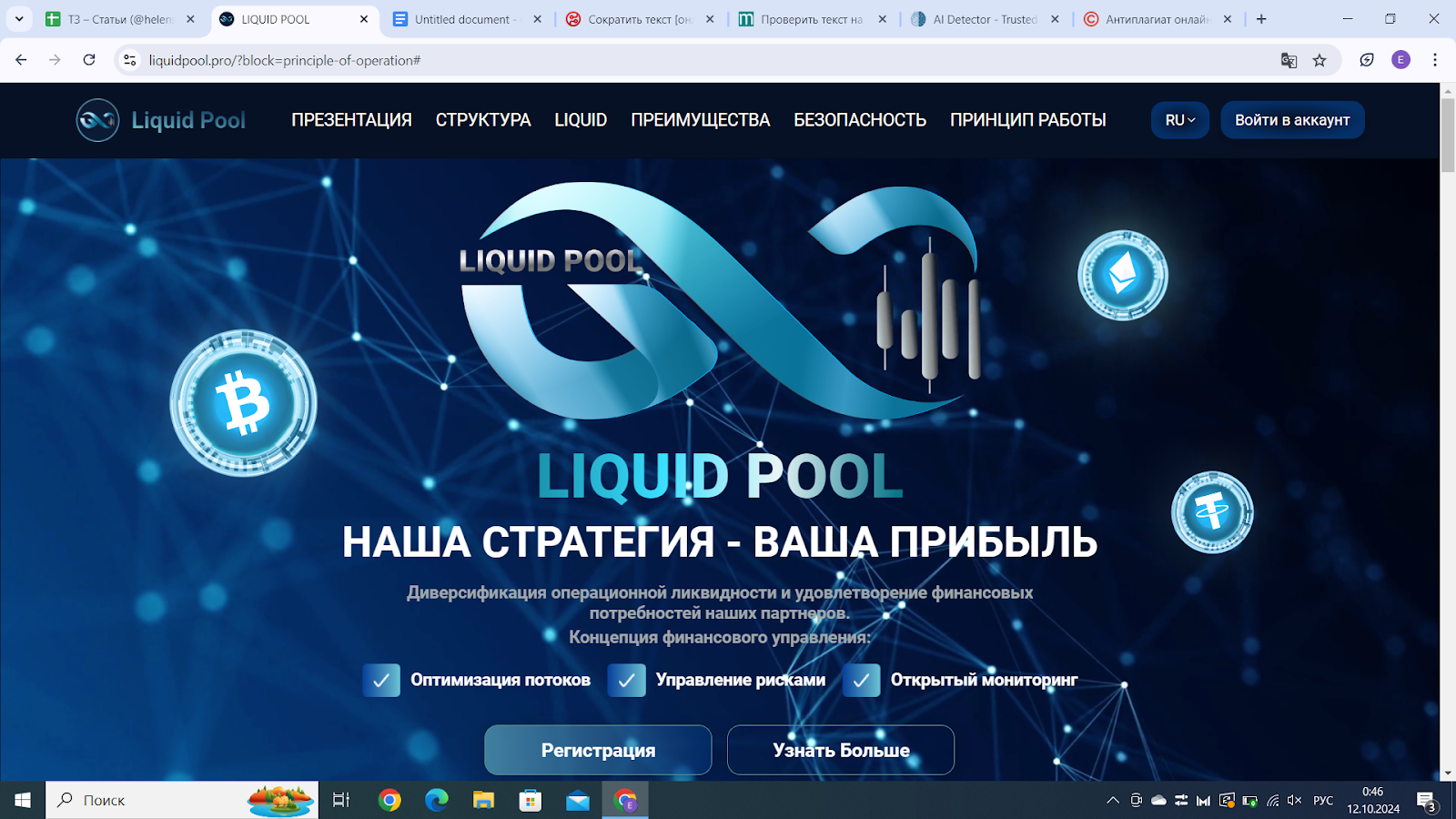Click the Ethereum coin icon

tap(1122, 274)
